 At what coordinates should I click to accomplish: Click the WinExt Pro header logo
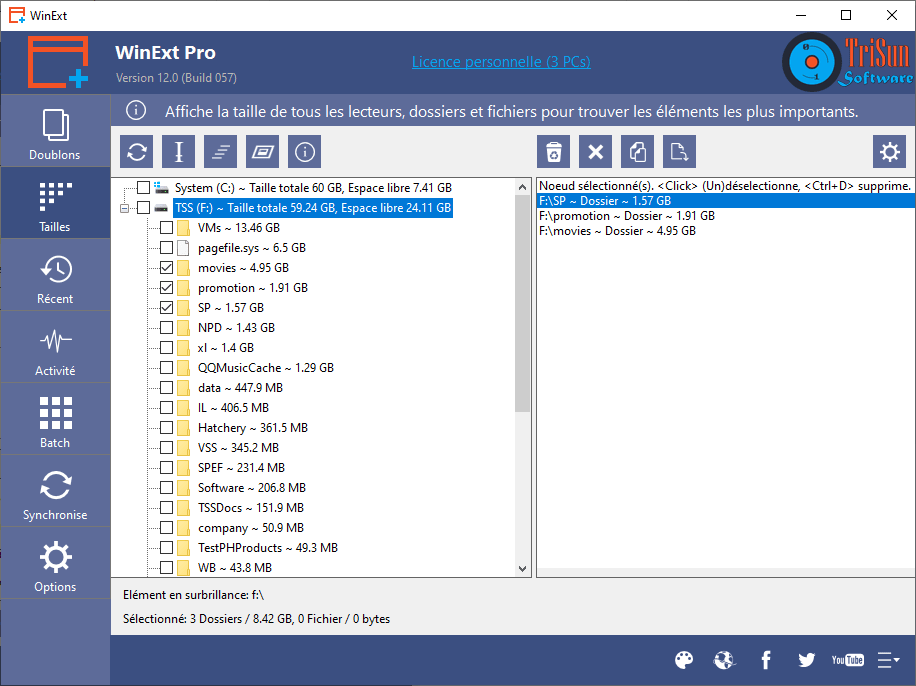(58, 62)
